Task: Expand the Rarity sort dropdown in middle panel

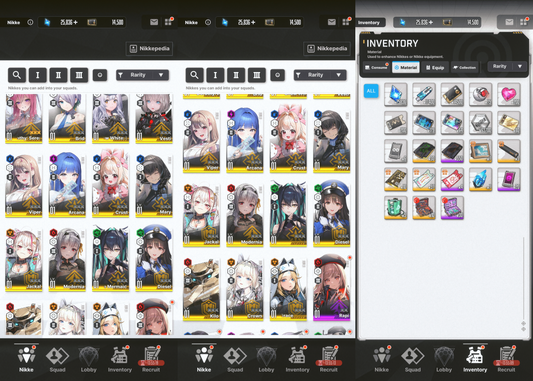Action: [320, 75]
